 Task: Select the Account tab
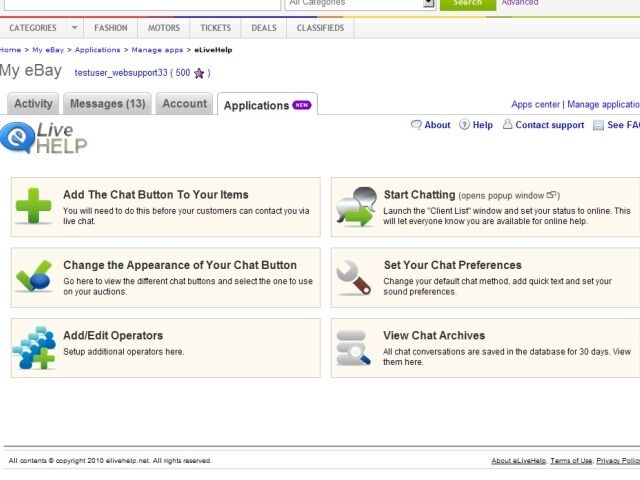pos(184,104)
